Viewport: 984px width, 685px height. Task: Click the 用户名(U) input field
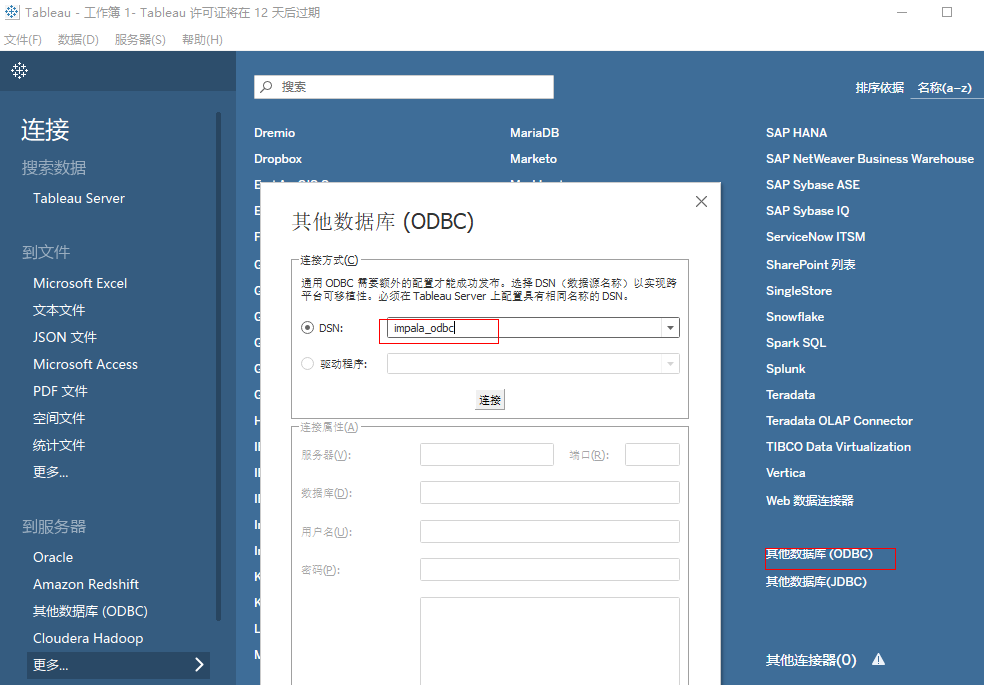click(x=550, y=531)
